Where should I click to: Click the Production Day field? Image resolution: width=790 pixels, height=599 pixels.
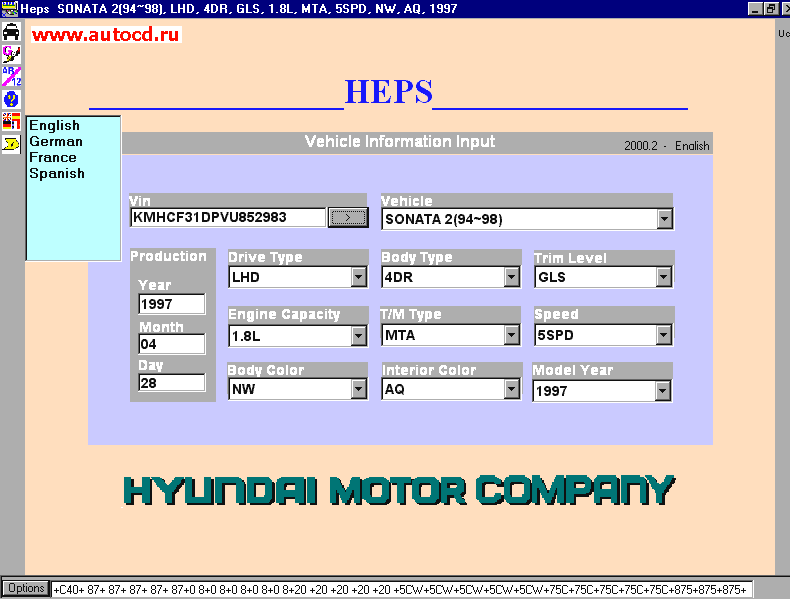click(x=172, y=383)
